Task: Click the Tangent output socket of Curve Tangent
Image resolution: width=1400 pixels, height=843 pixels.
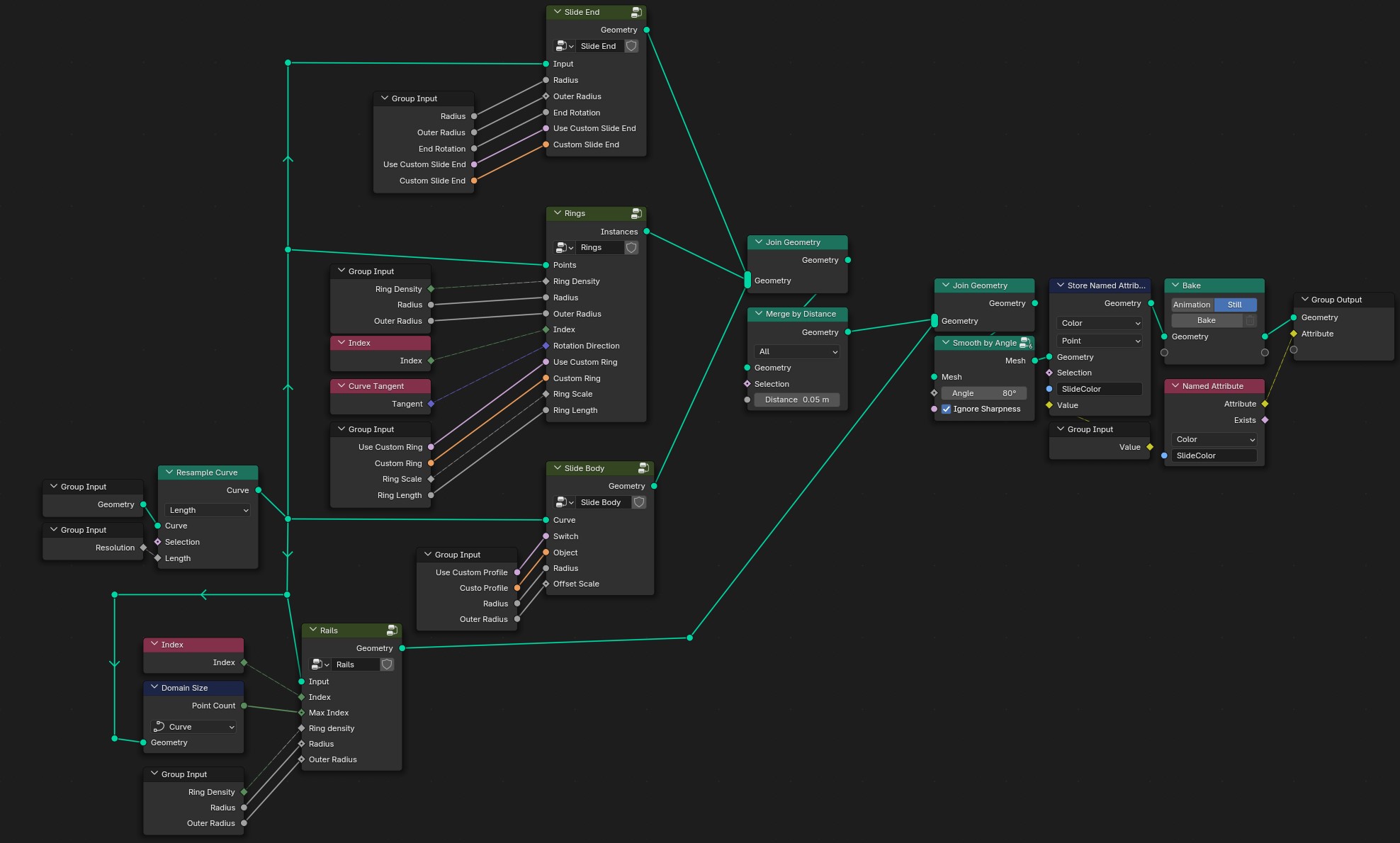Action: click(x=431, y=404)
